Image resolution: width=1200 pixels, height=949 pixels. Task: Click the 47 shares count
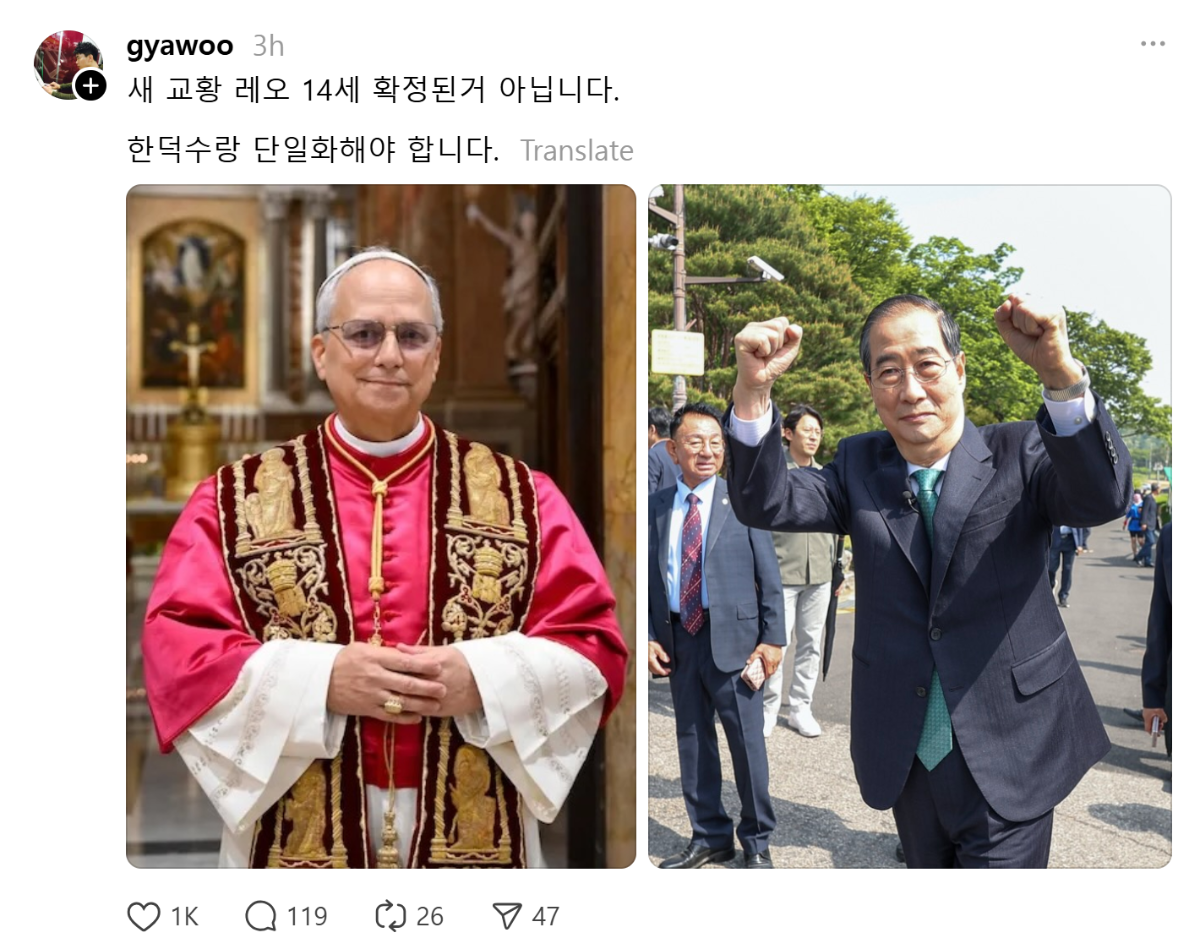click(545, 916)
